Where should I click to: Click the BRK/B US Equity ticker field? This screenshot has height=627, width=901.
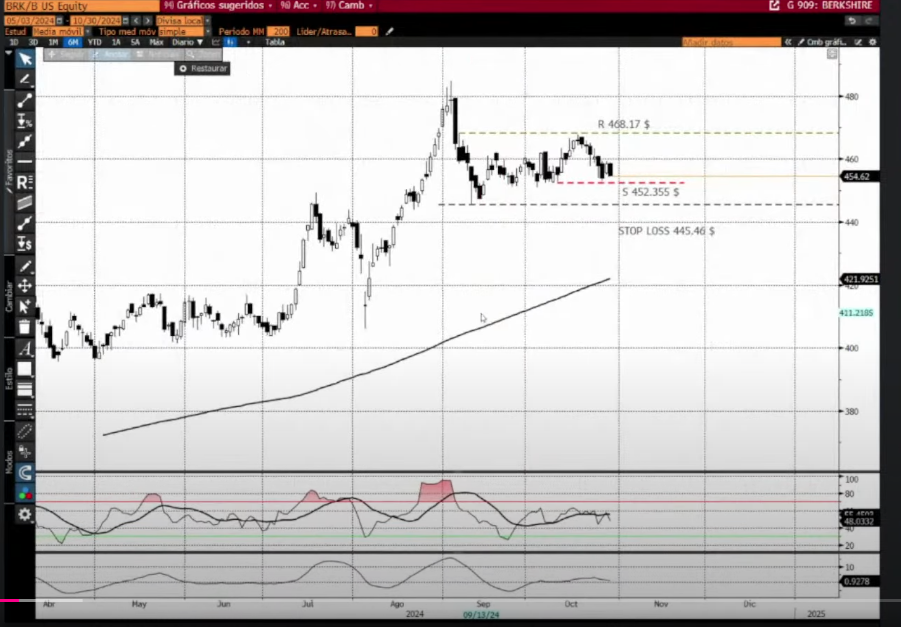pyautogui.click(x=81, y=6)
